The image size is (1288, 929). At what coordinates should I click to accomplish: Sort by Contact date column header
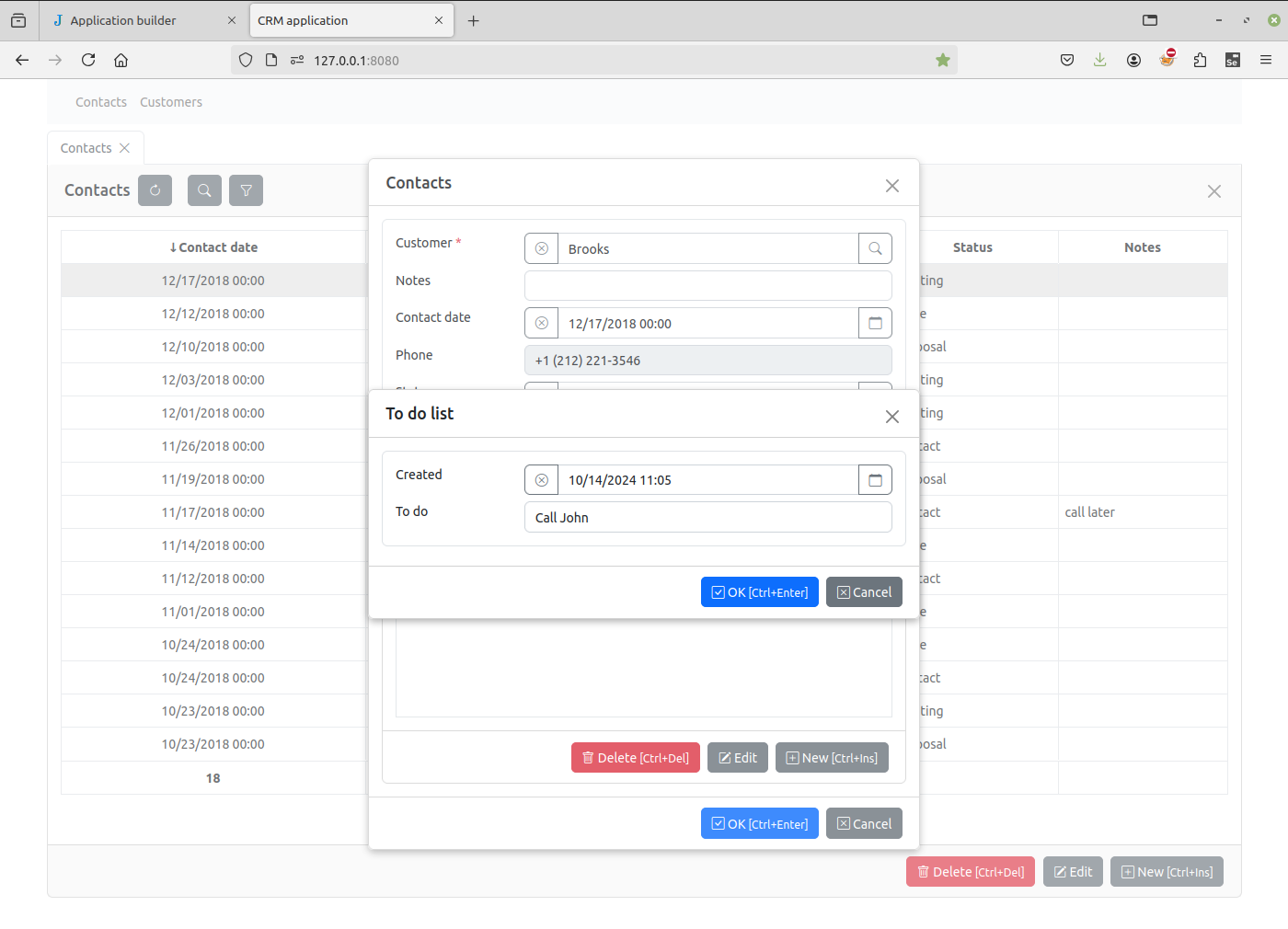coord(213,247)
